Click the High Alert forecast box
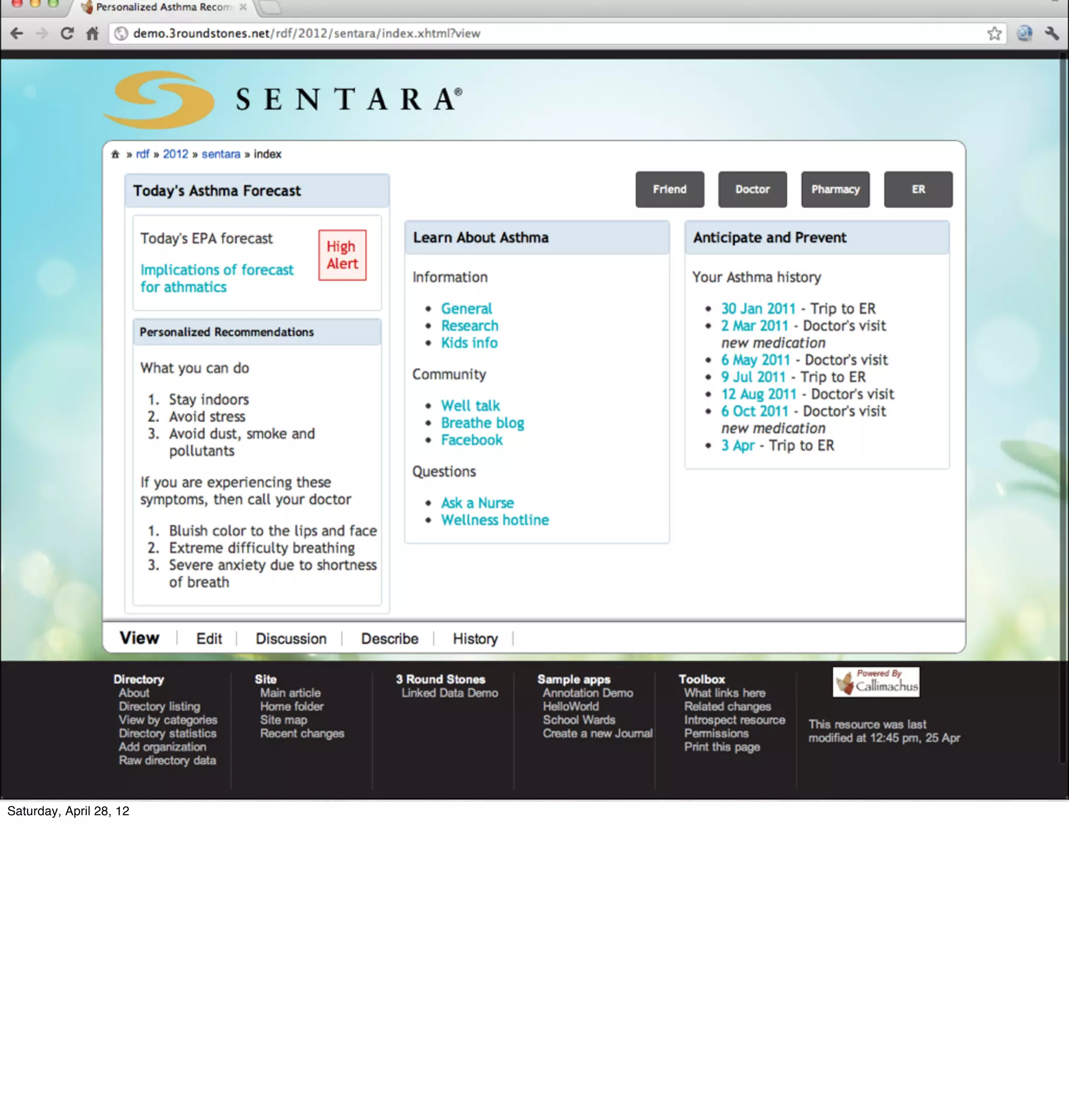 click(x=342, y=255)
